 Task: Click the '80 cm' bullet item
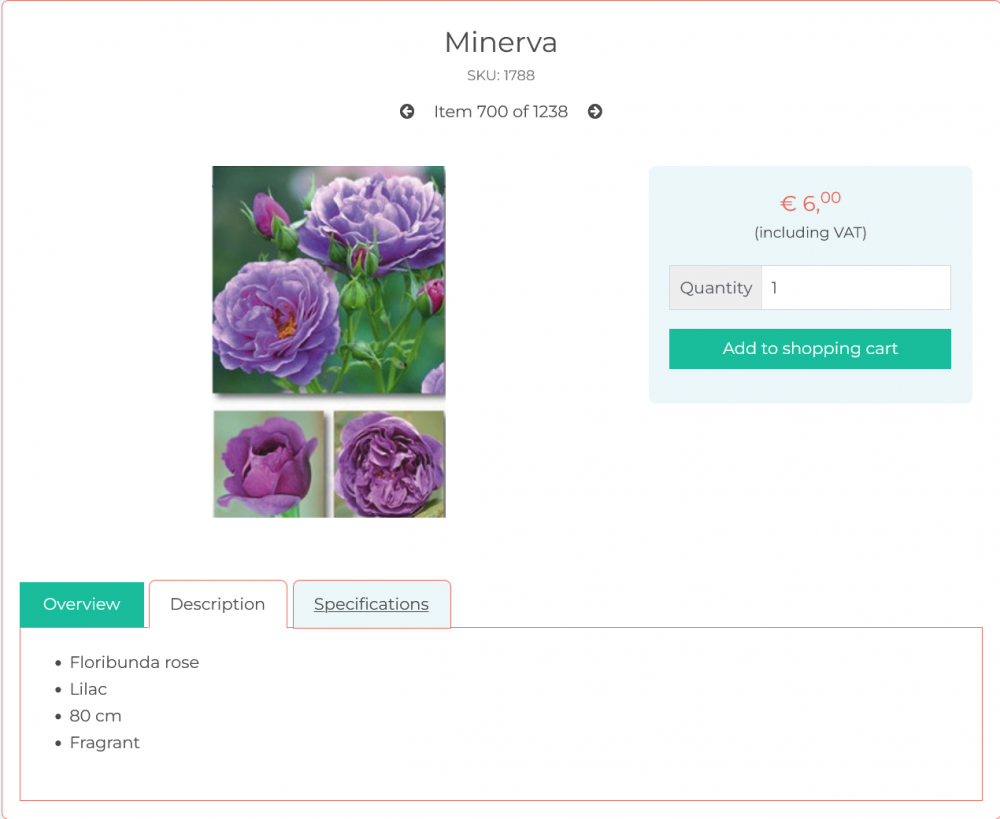95,716
